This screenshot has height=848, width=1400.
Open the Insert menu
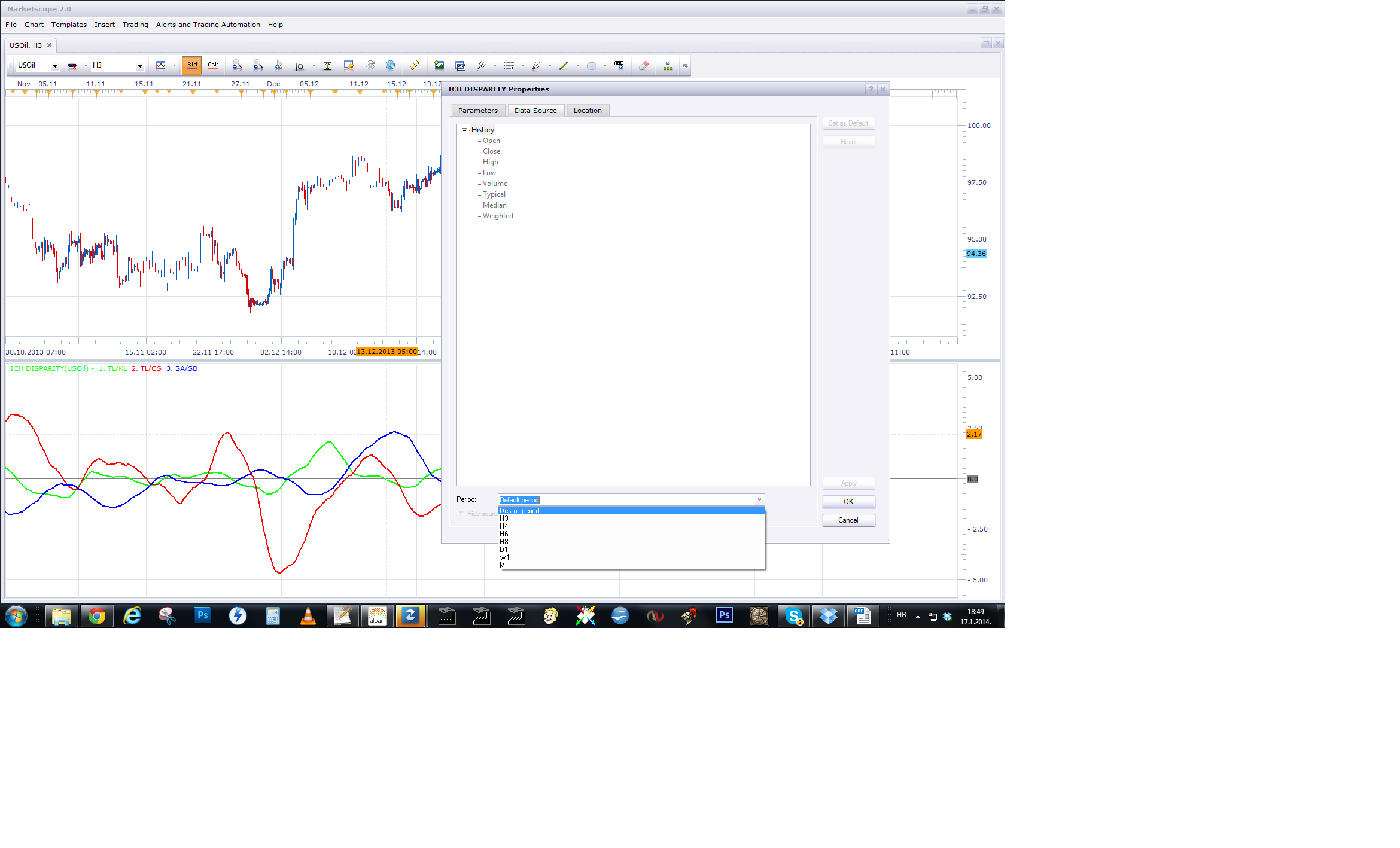click(105, 25)
